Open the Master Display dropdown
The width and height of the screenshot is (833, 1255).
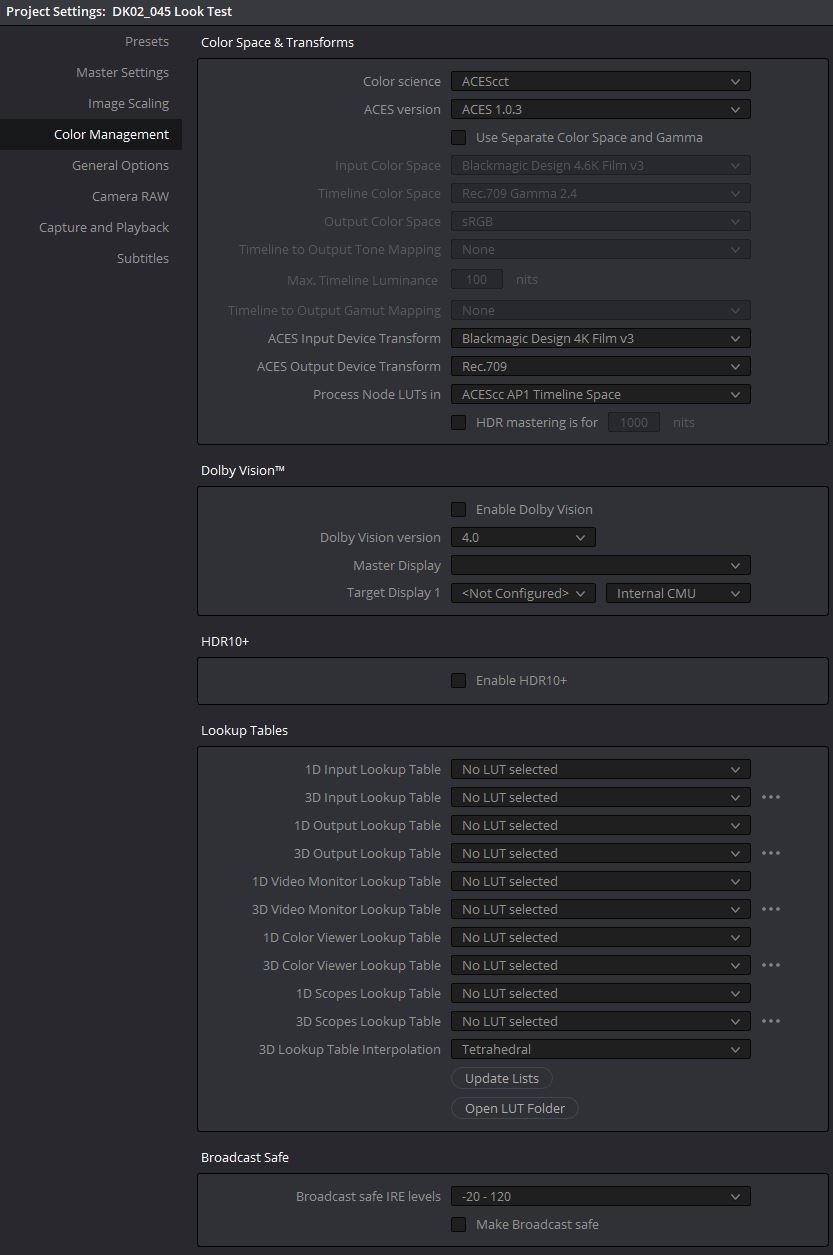coord(600,565)
